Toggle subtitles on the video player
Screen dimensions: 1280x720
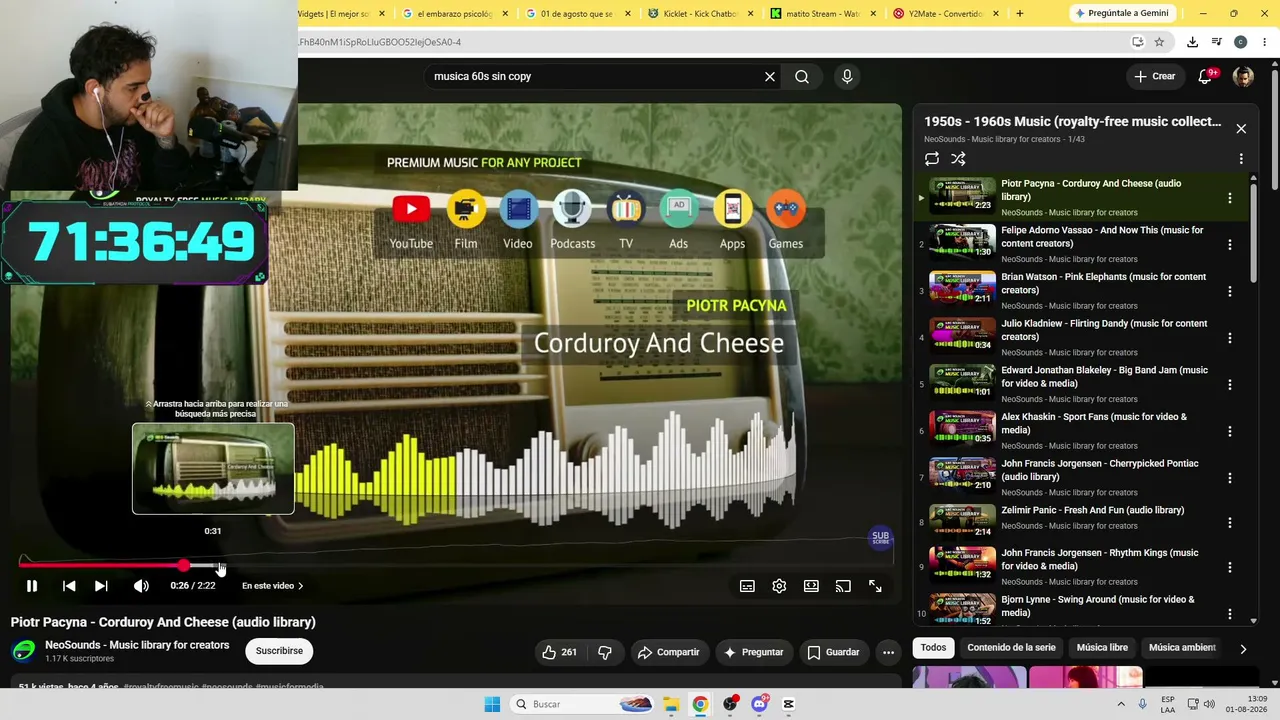(747, 586)
